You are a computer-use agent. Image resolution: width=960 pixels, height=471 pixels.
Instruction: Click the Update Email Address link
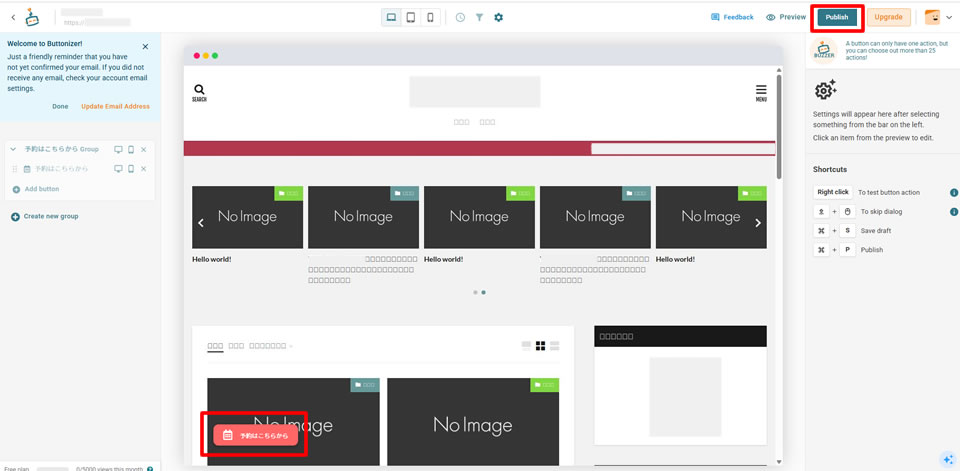pyautogui.click(x=115, y=106)
